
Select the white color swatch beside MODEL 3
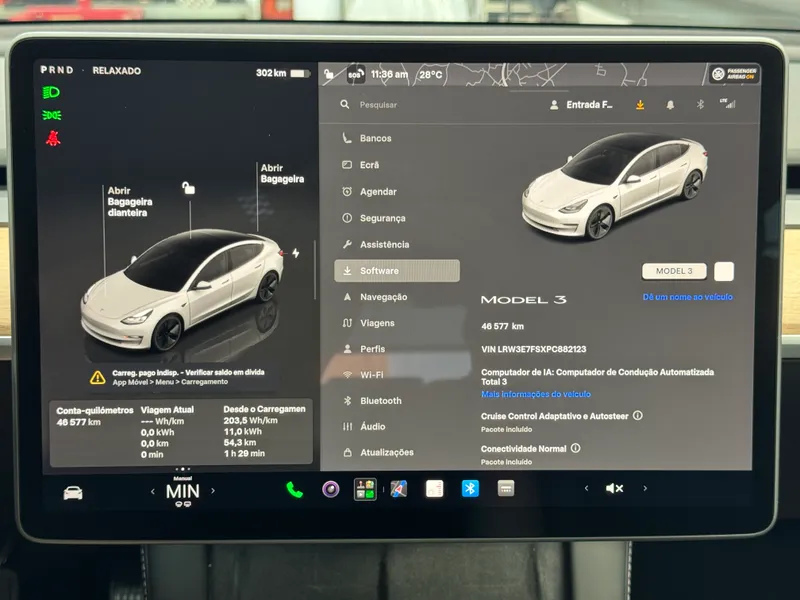724,272
